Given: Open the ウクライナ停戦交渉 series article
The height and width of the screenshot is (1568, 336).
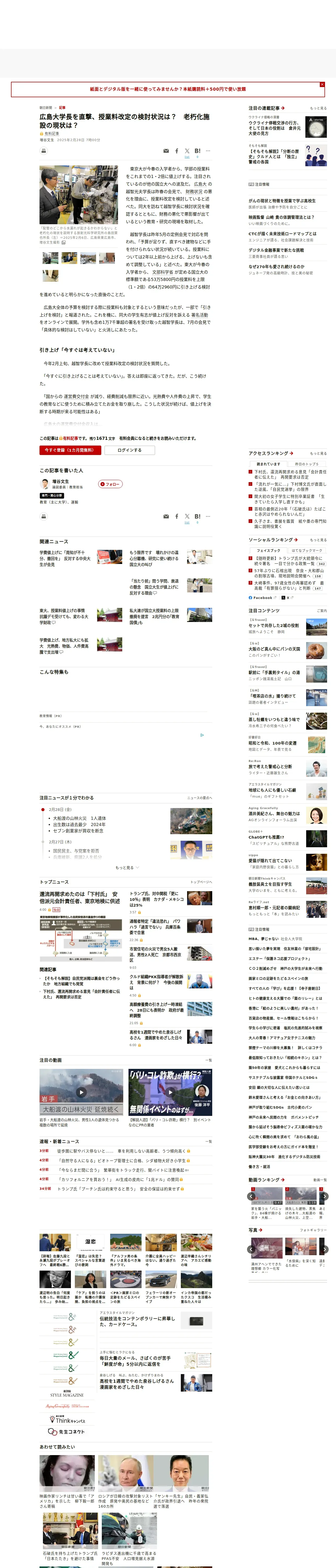Looking at the screenshot, I should coord(275,128).
